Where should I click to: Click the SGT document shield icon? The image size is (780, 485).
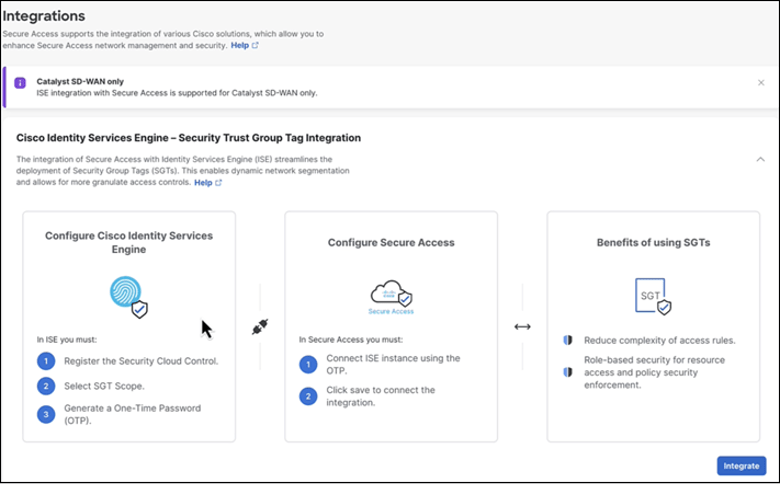tap(653, 296)
